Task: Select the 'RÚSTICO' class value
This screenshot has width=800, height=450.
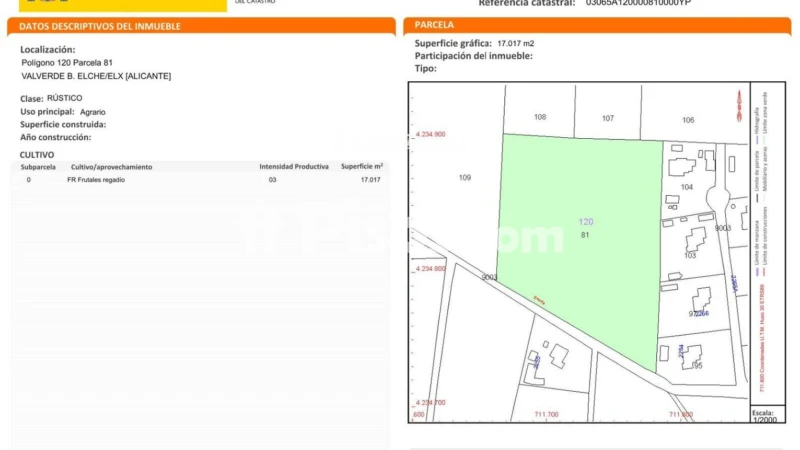Action: point(64,98)
